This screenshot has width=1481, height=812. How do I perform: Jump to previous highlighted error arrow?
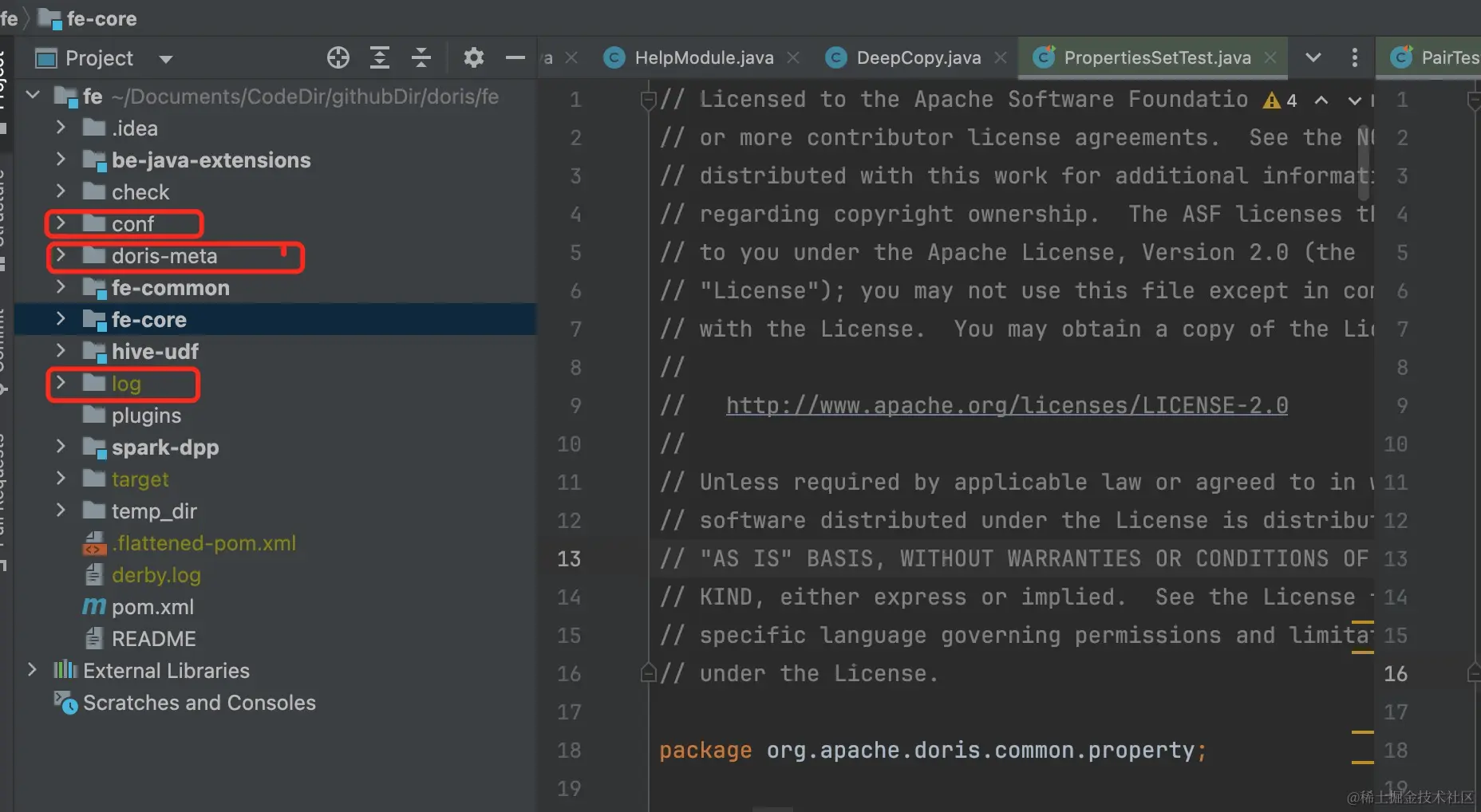pos(1321,101)
